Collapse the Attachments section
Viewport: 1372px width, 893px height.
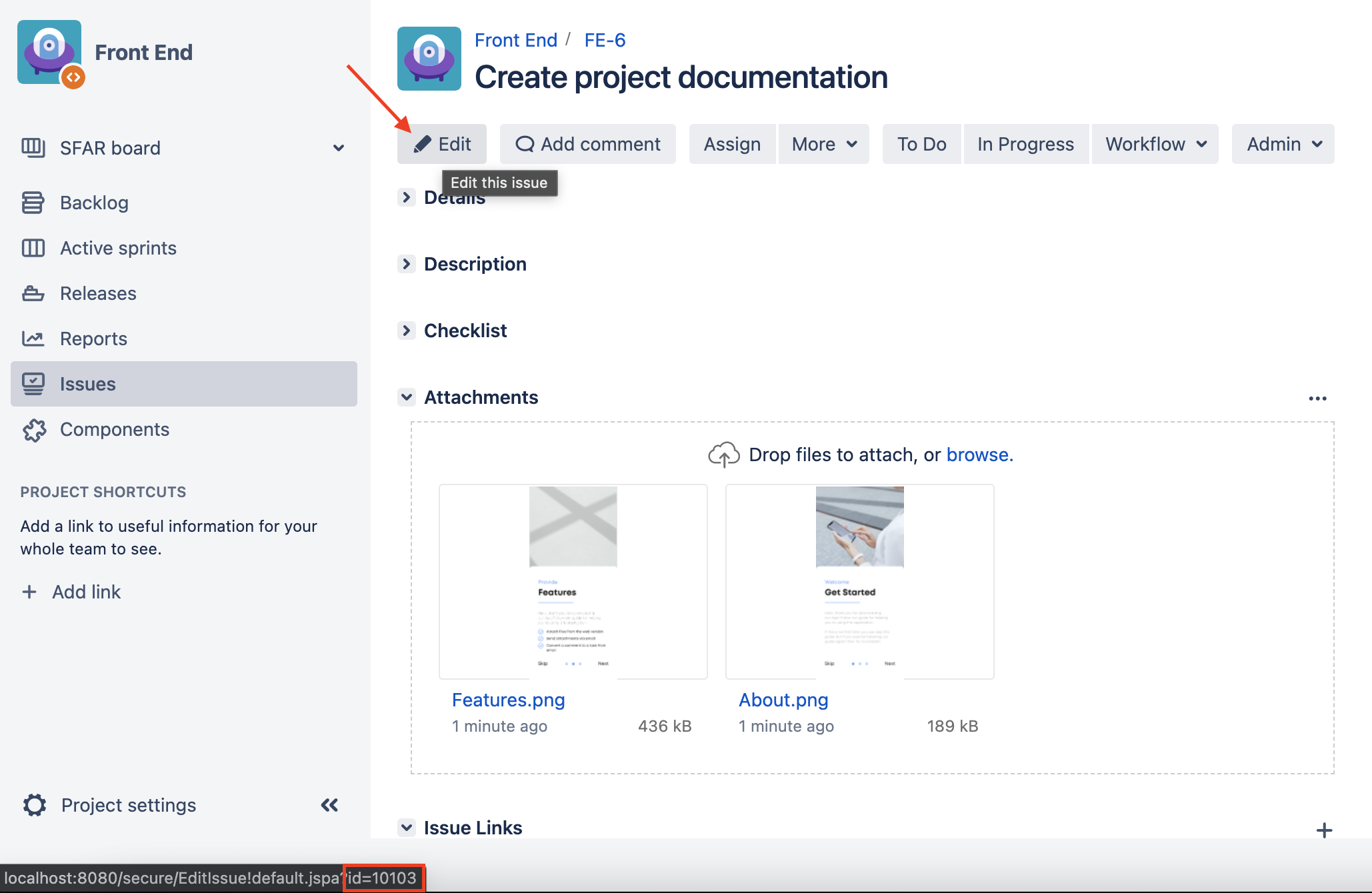[x=406, y=397]
